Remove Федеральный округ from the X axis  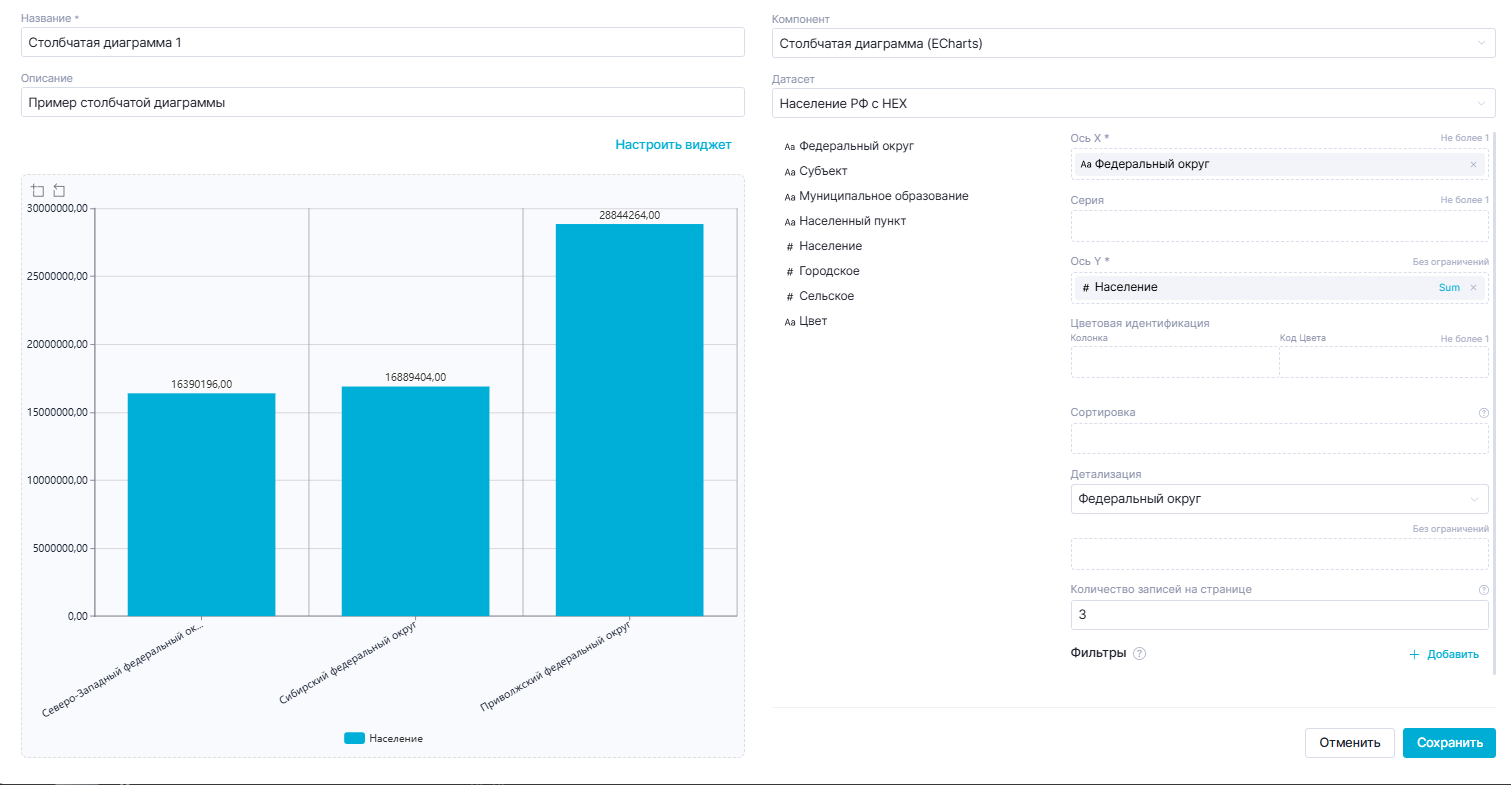(x=1472, y=164)
